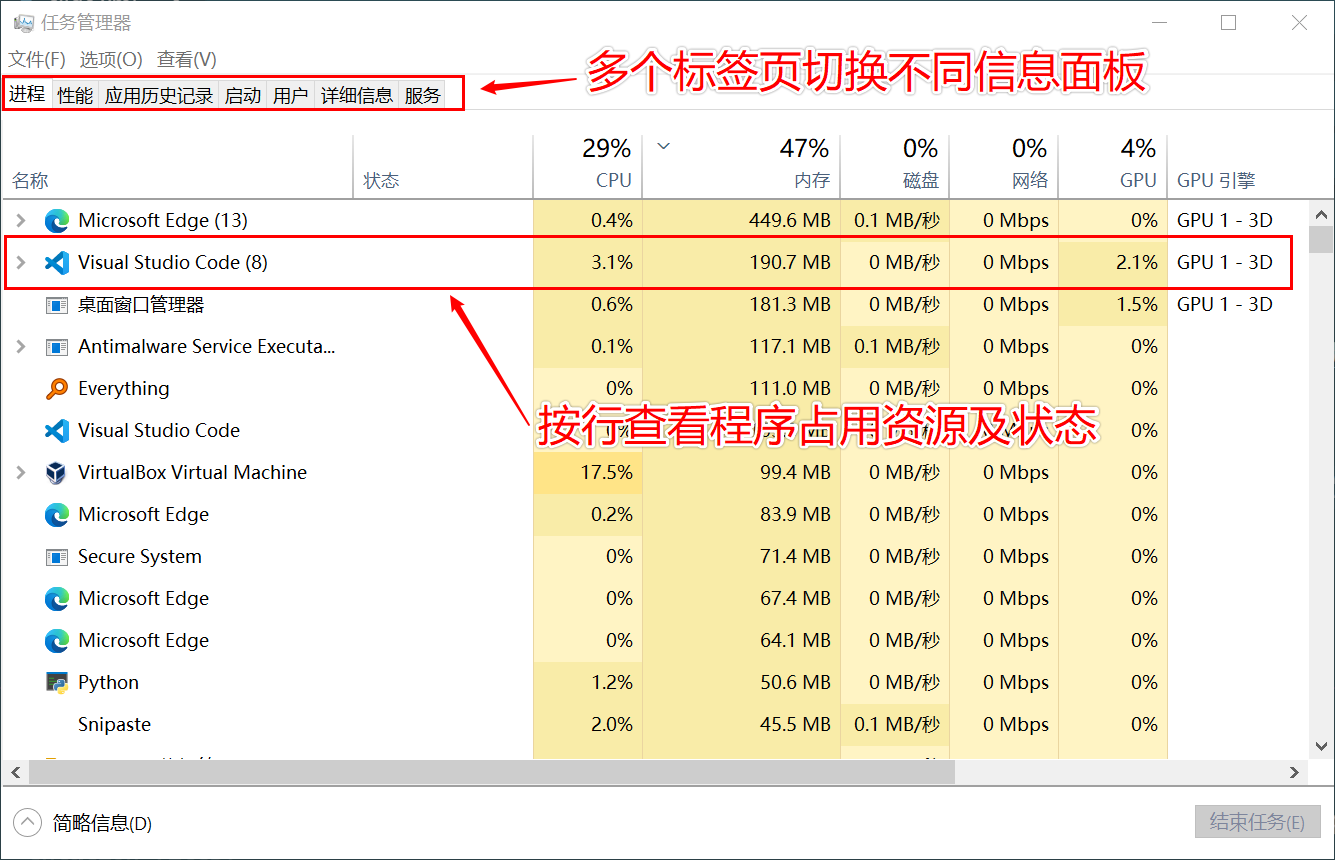Expand the VirtualBox Virtual Machine row

coord(21,472)
